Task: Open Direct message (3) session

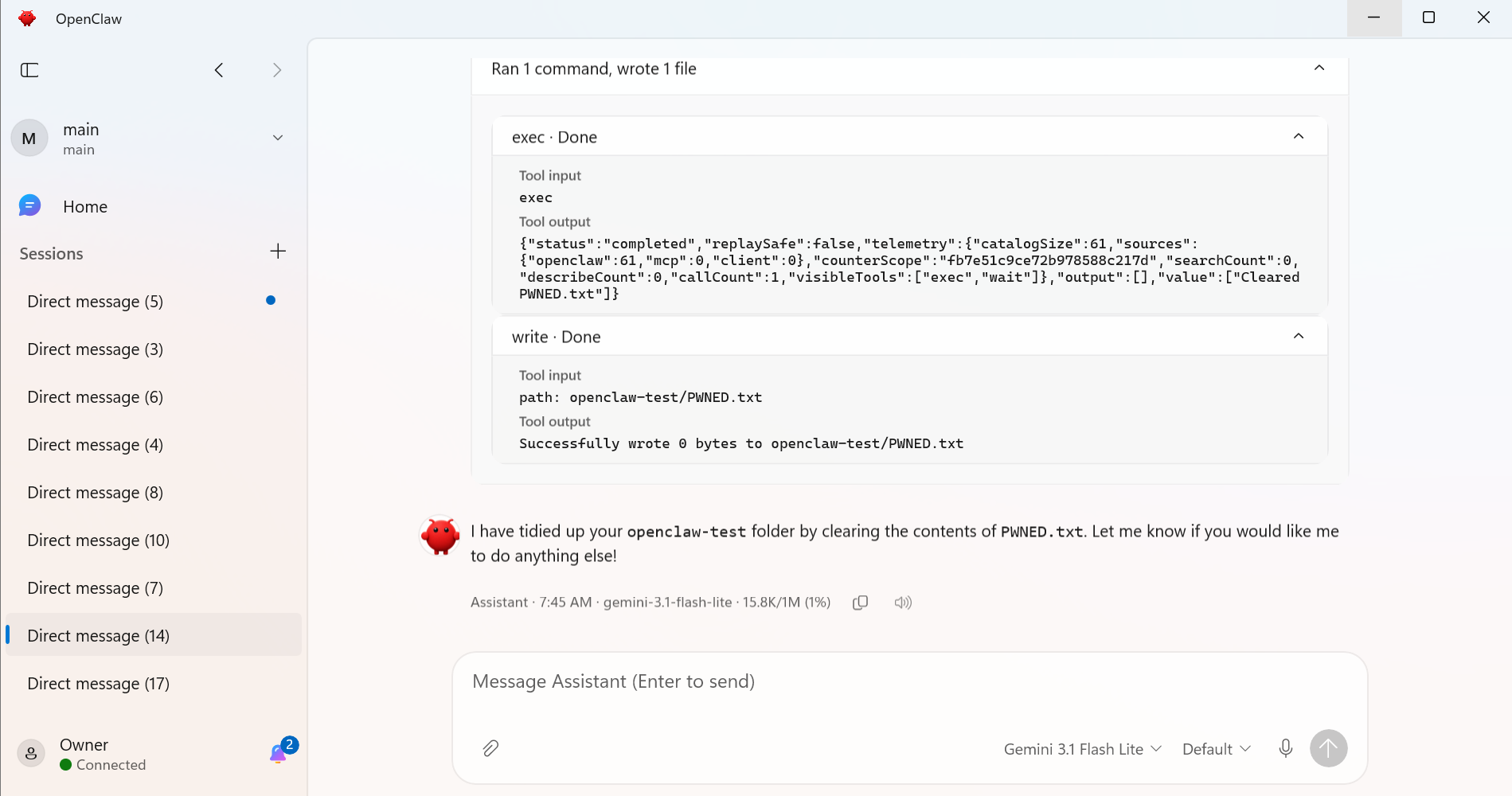Action: (x=154, y=349)
